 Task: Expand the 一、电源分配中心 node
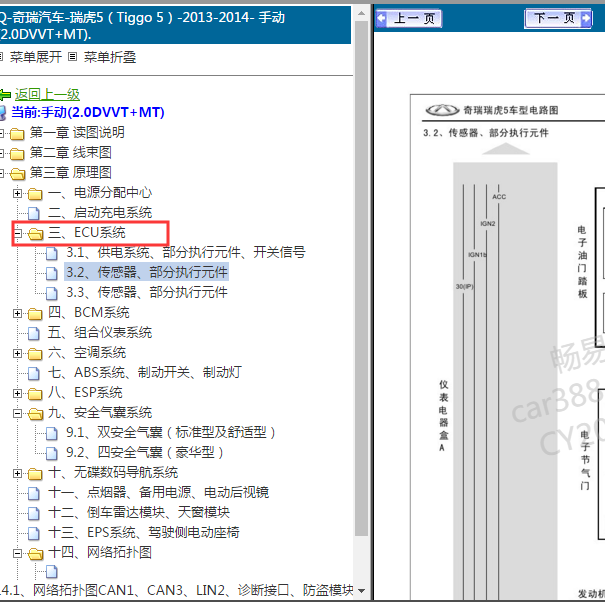click(x=17, y=193)
